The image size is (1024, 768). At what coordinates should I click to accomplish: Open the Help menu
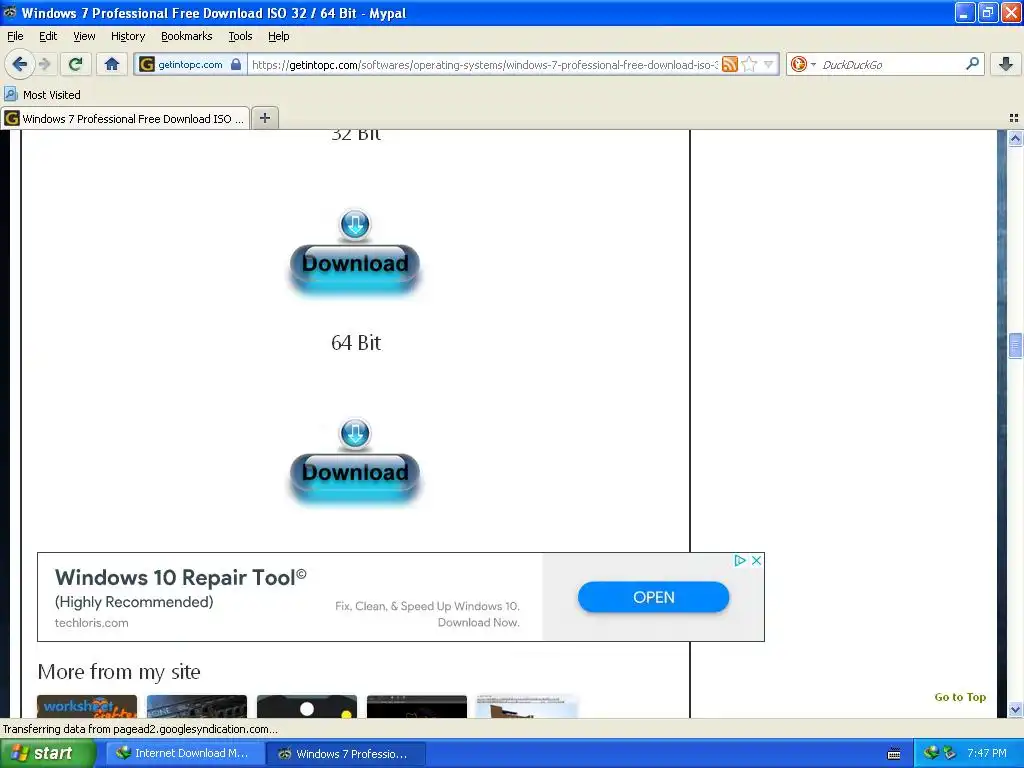(278, 36)
